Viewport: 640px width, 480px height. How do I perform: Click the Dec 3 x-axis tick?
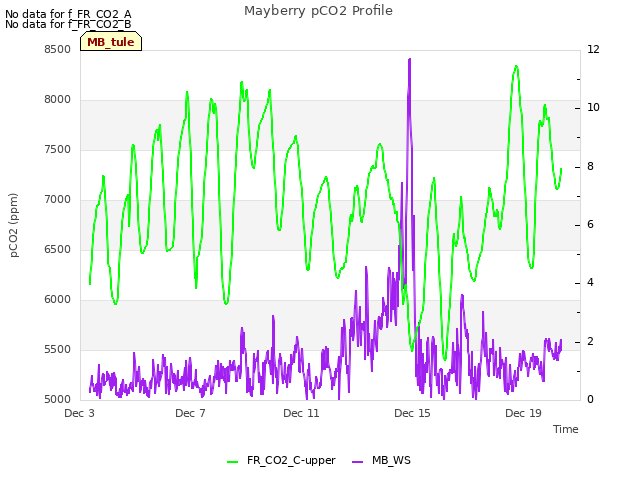click(x=79, y=413)
